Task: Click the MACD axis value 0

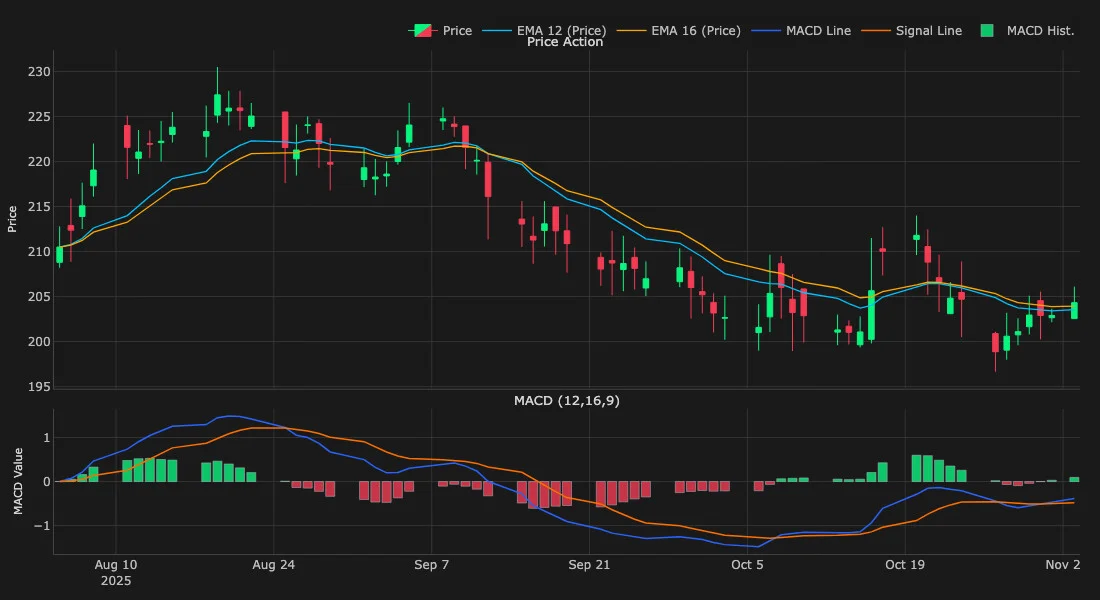Action: tap(47, 481)
